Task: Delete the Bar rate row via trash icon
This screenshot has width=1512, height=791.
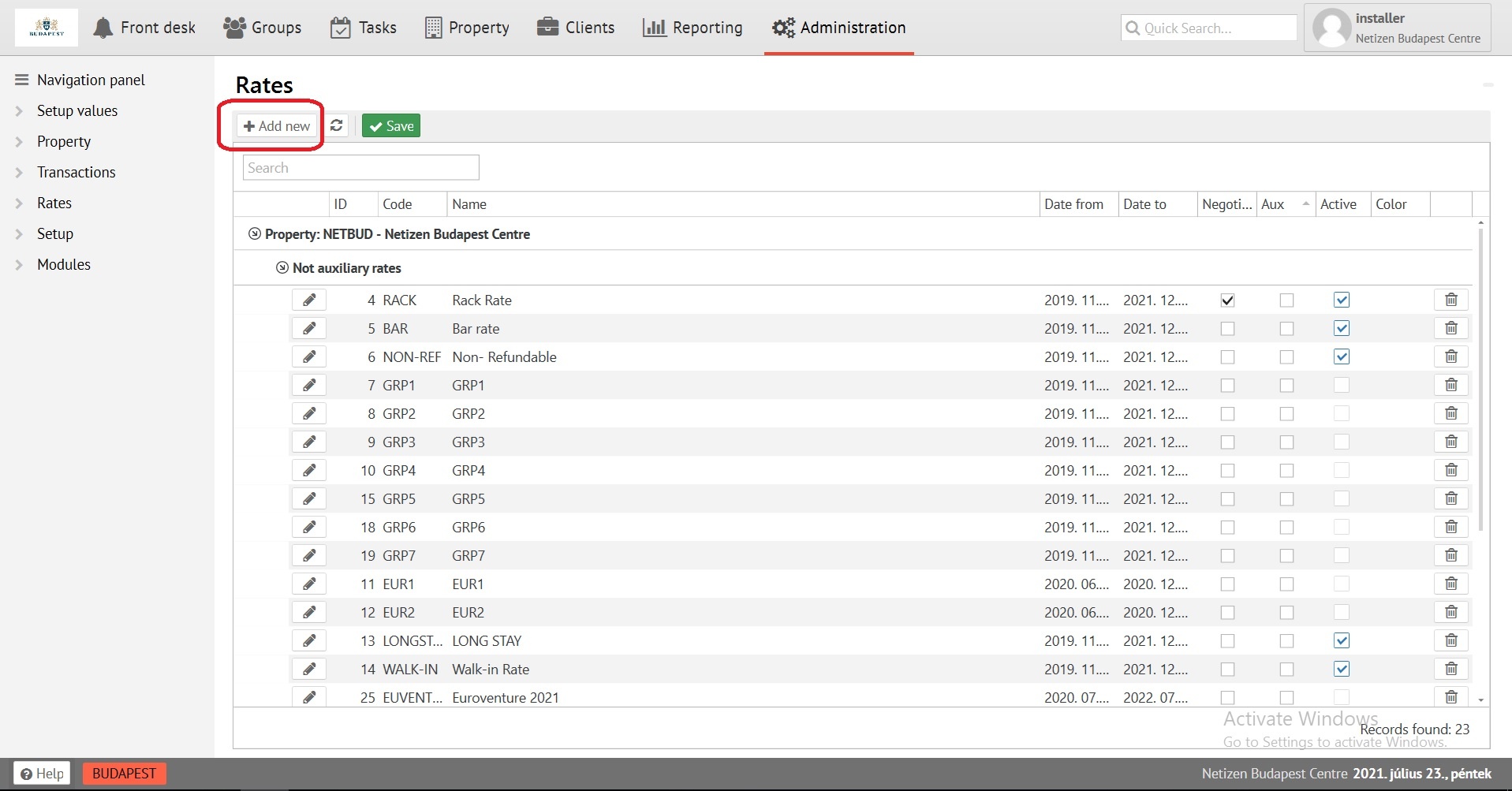Action: [x=1450, y=328]
